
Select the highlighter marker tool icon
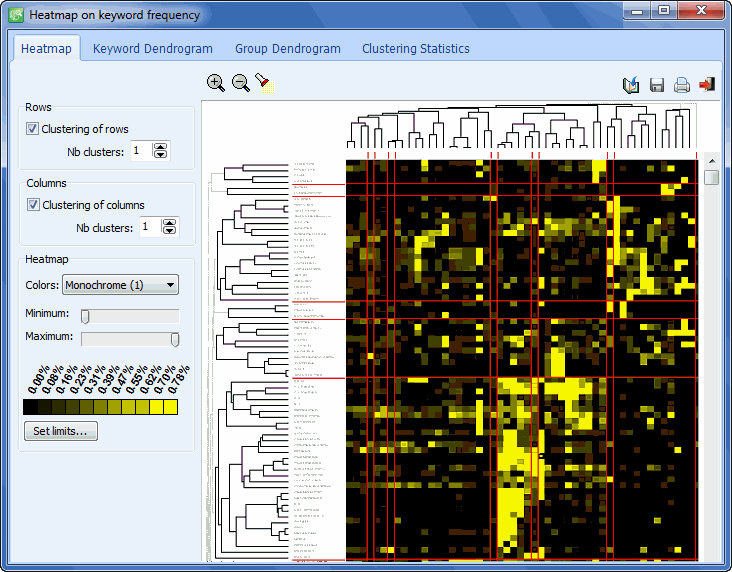(x=262, y=82)
